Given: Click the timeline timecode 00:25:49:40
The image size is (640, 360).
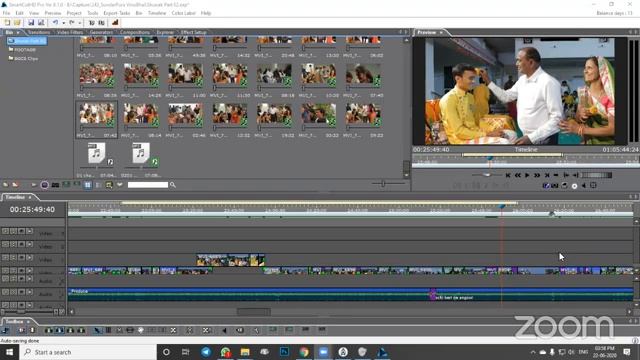Looking at the screenshot, I should [x=32, y=209].
